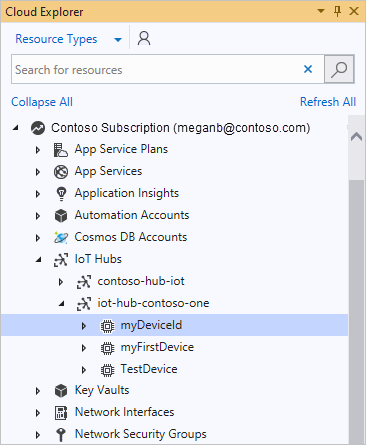Image resolution: width=366 pixels, height=445 pixels.
Task: Expand the myFirstDevice device node
Action: pyautogui.click(x=84, y=348)
